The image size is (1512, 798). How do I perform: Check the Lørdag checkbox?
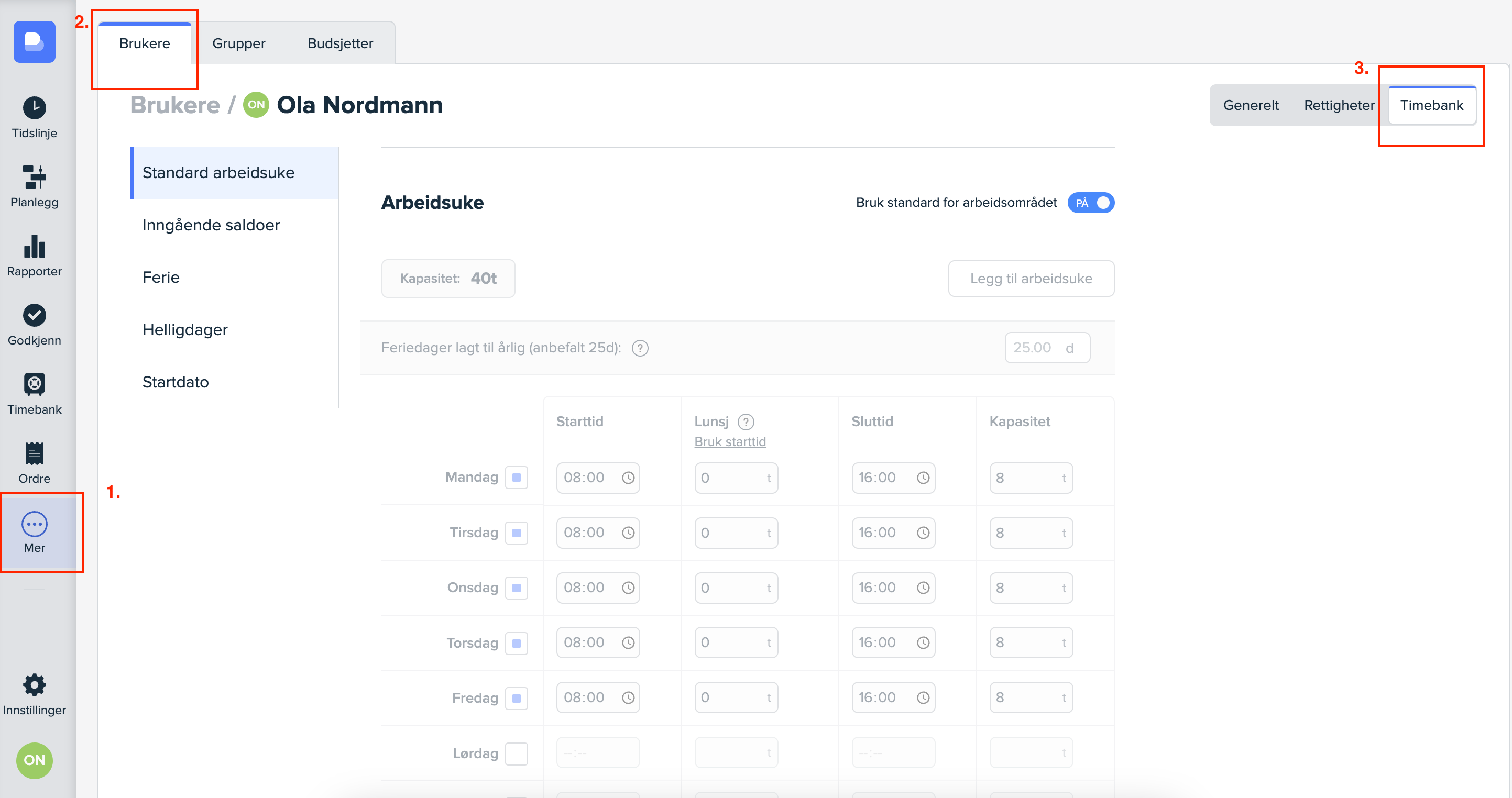tap(516, 753)
